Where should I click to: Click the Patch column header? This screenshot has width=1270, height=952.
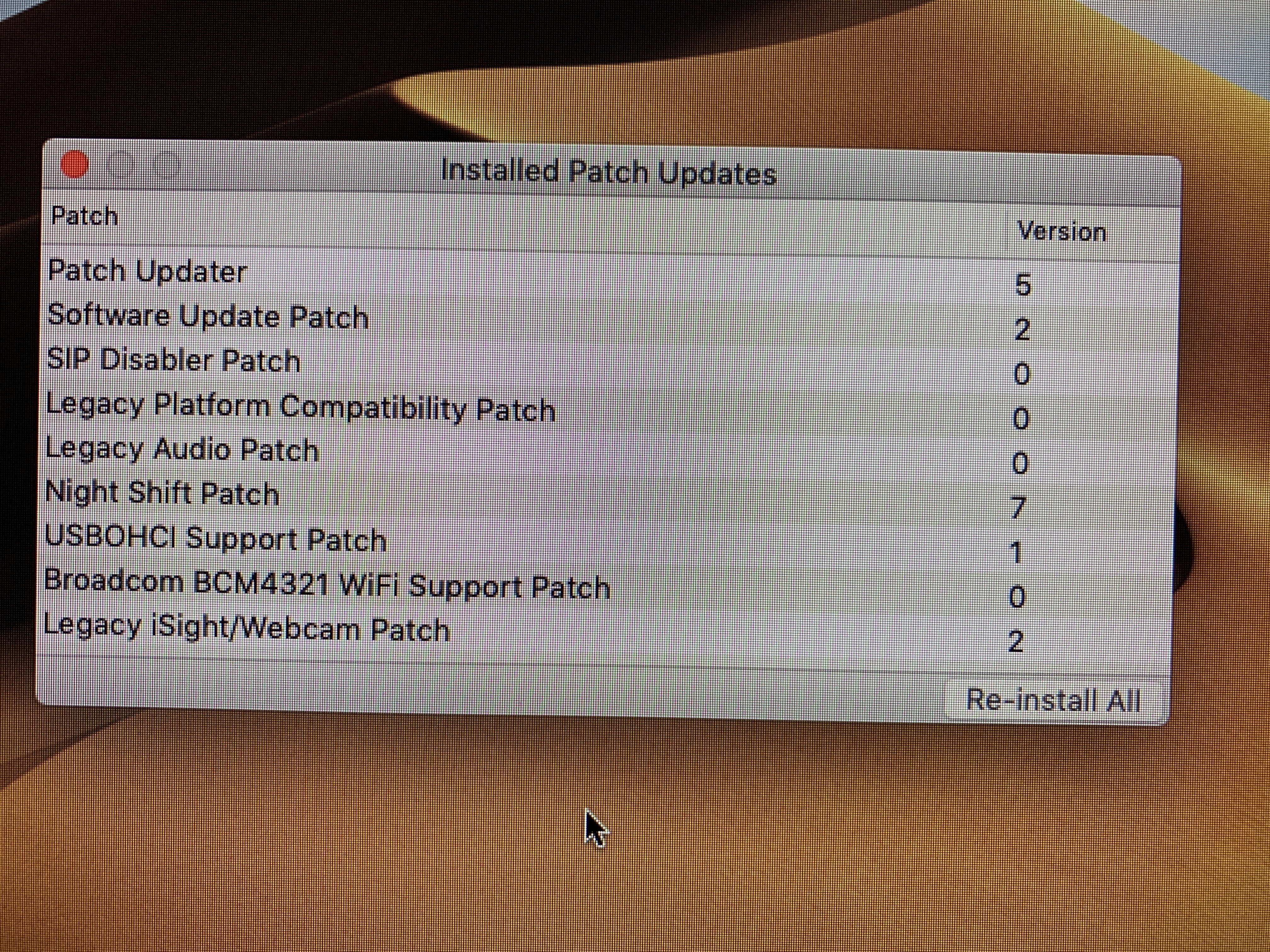click(x=85, y=216)
